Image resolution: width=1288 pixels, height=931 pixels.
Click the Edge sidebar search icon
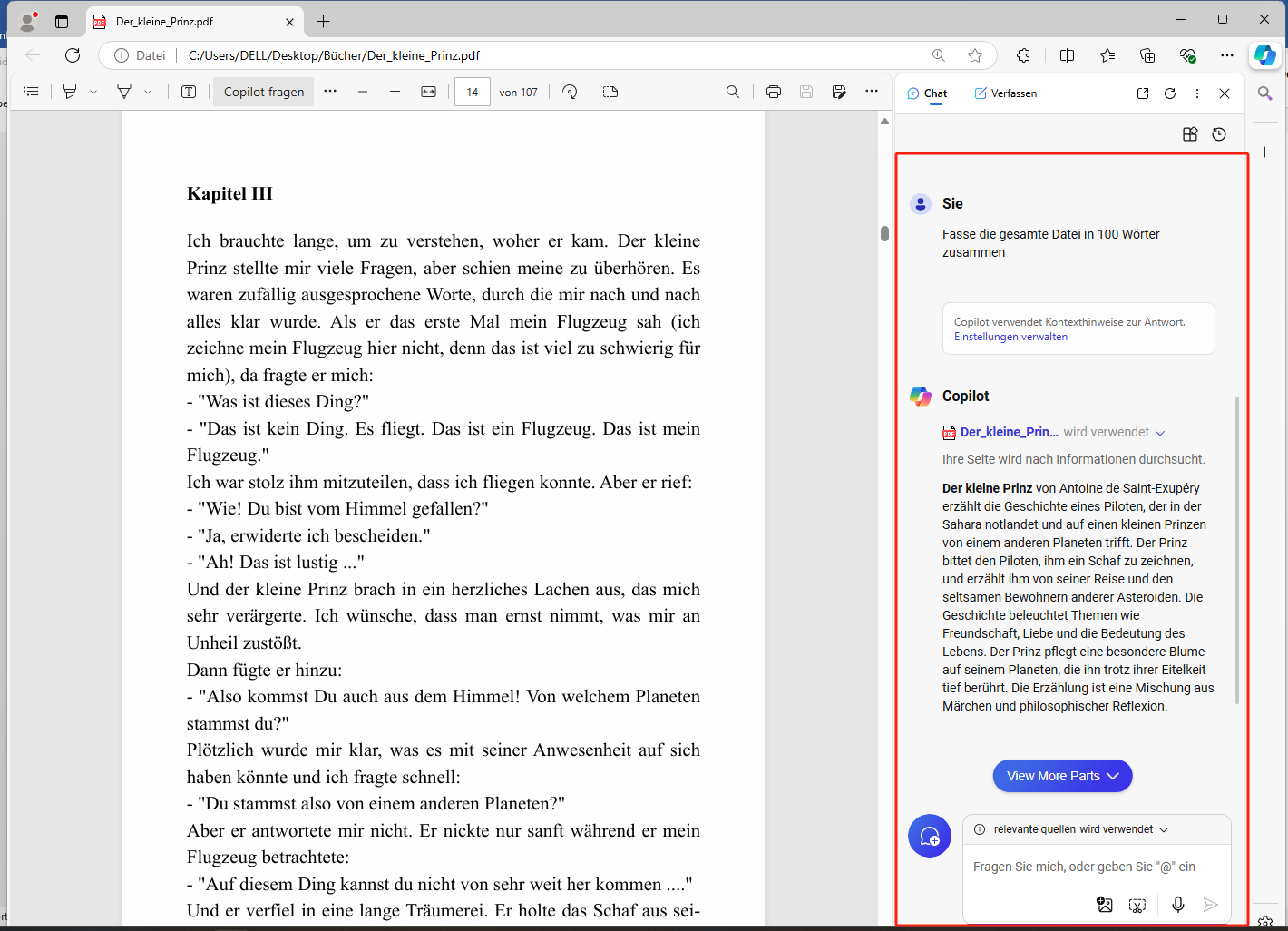(1265, 93)
